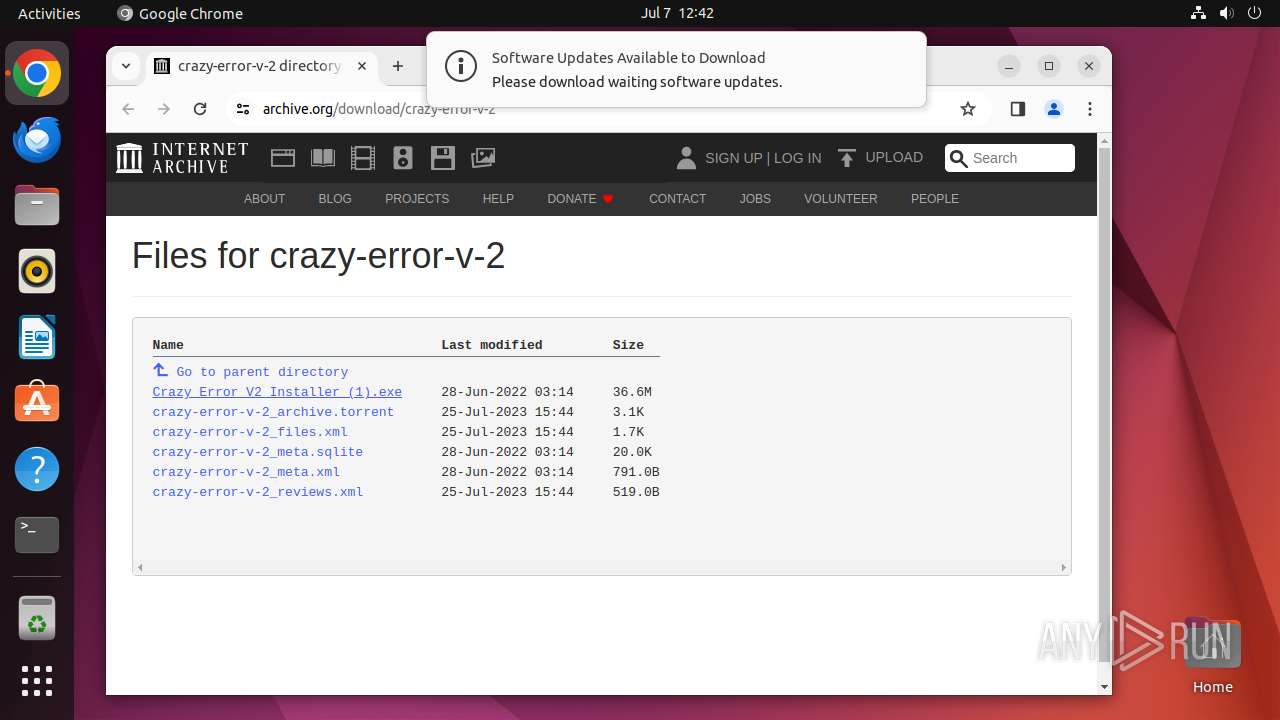Screen dimensions: 1280x720
Task: Open the PEOPLE menu item
Action: point(935,199)
